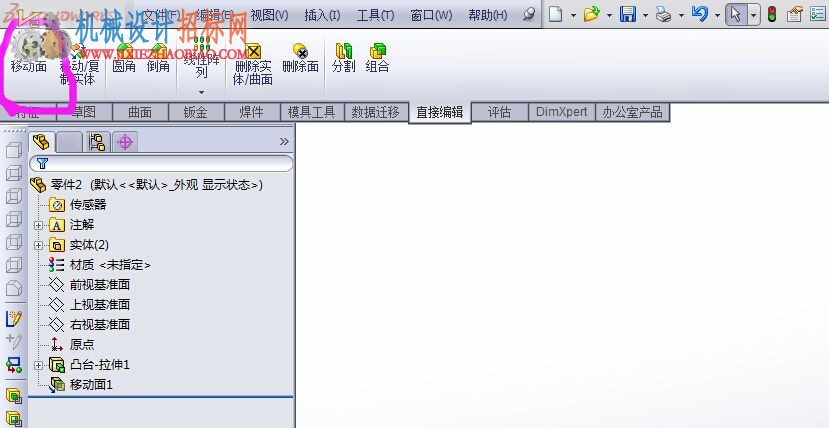
Task: Select the 原点 origin item
Action: tap(72, 345)
